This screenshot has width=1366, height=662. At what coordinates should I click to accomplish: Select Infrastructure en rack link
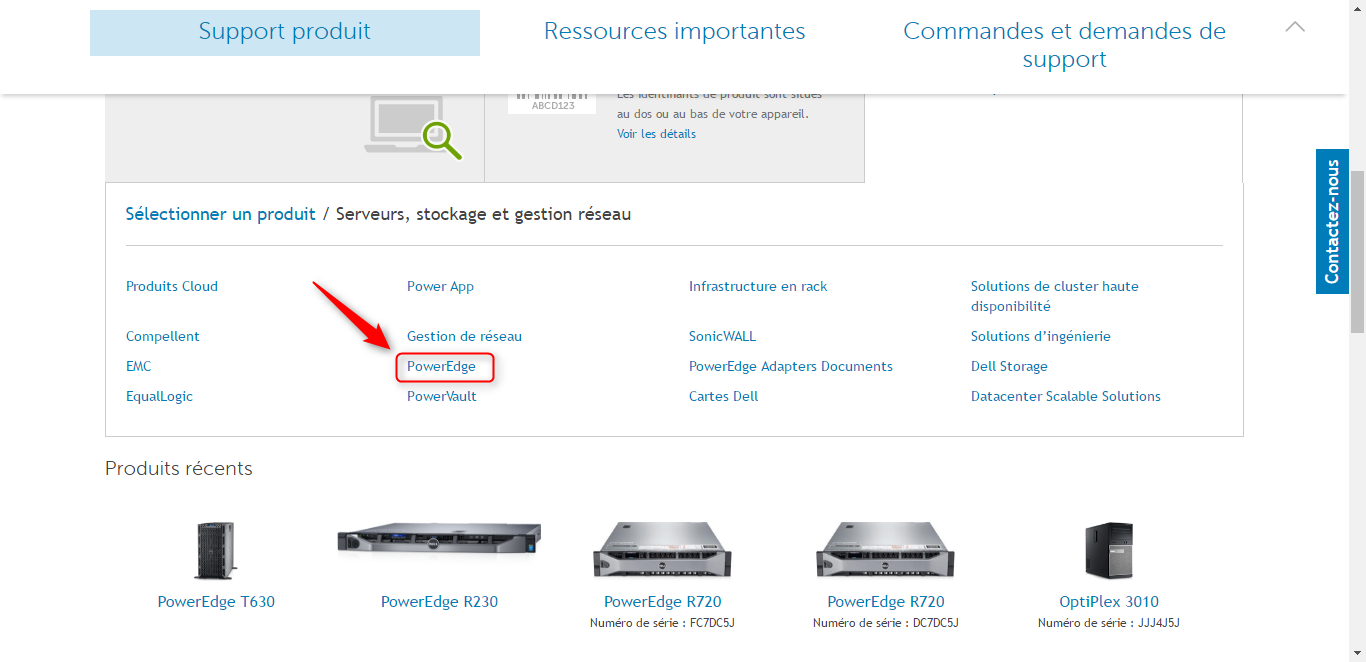(x=758, y=286)
